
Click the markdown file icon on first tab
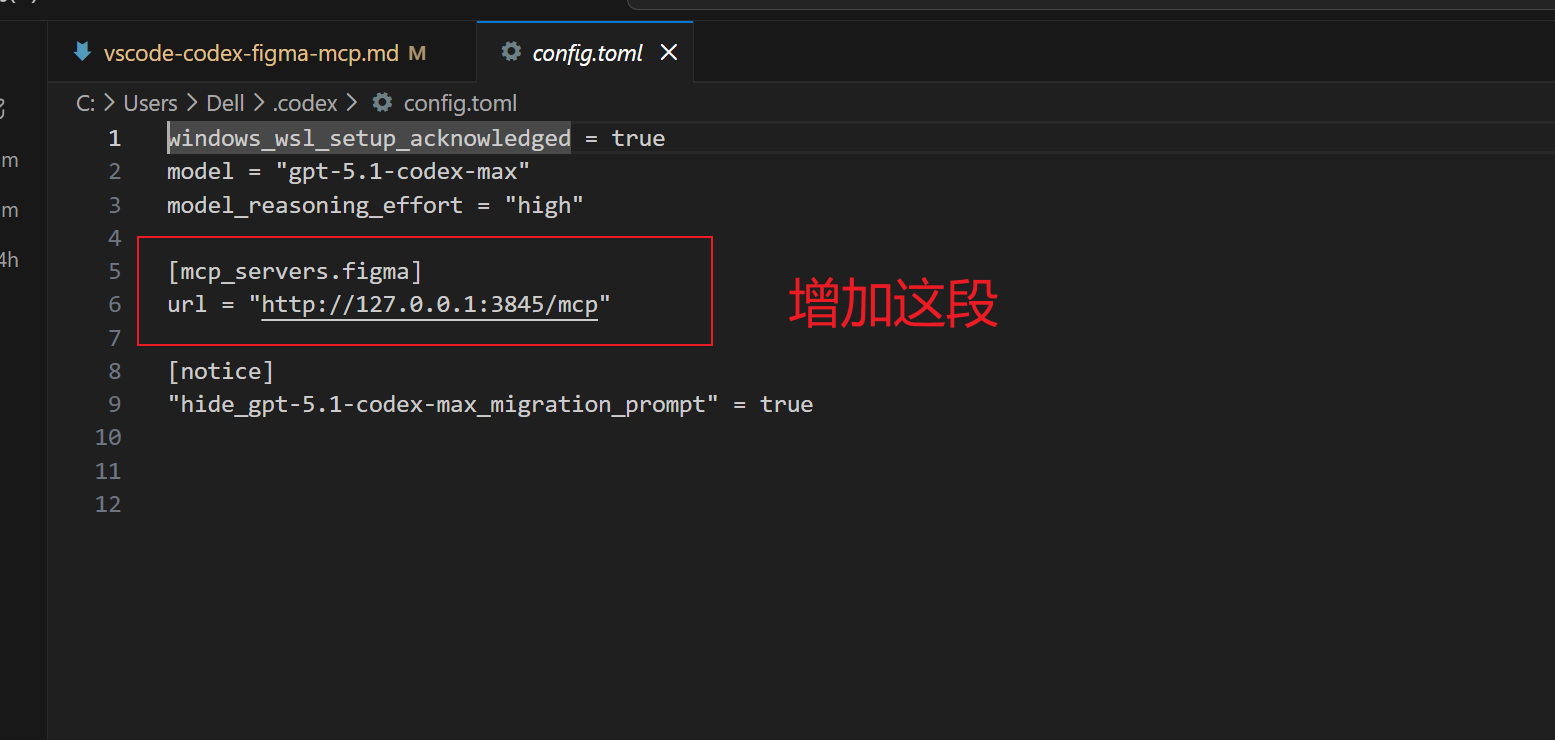[x=82, y=53]
